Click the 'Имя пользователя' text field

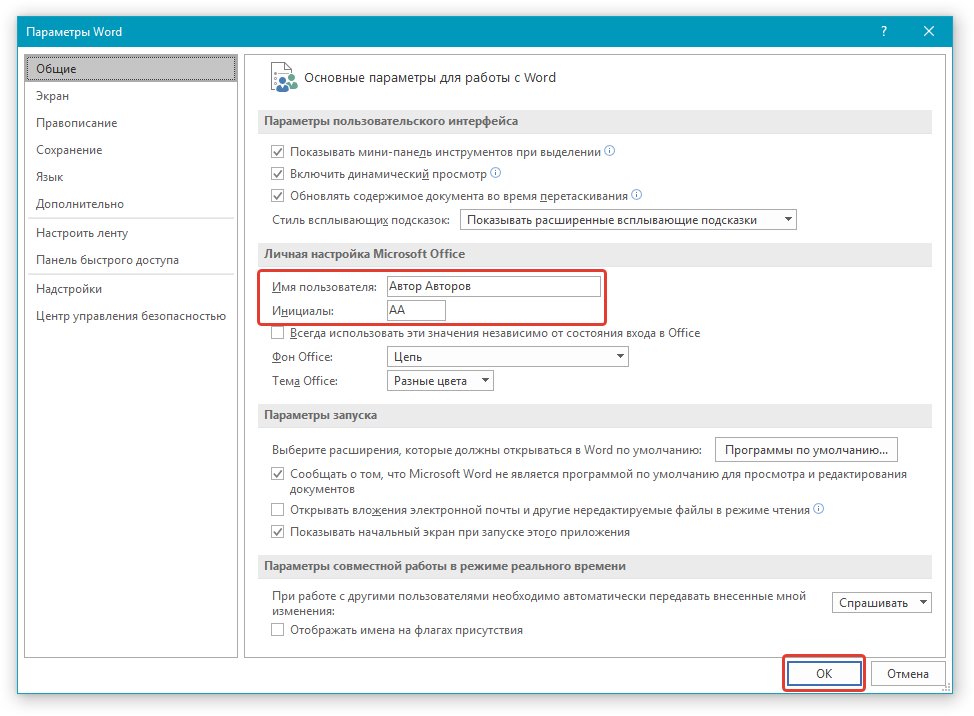(x=493, y=286)
